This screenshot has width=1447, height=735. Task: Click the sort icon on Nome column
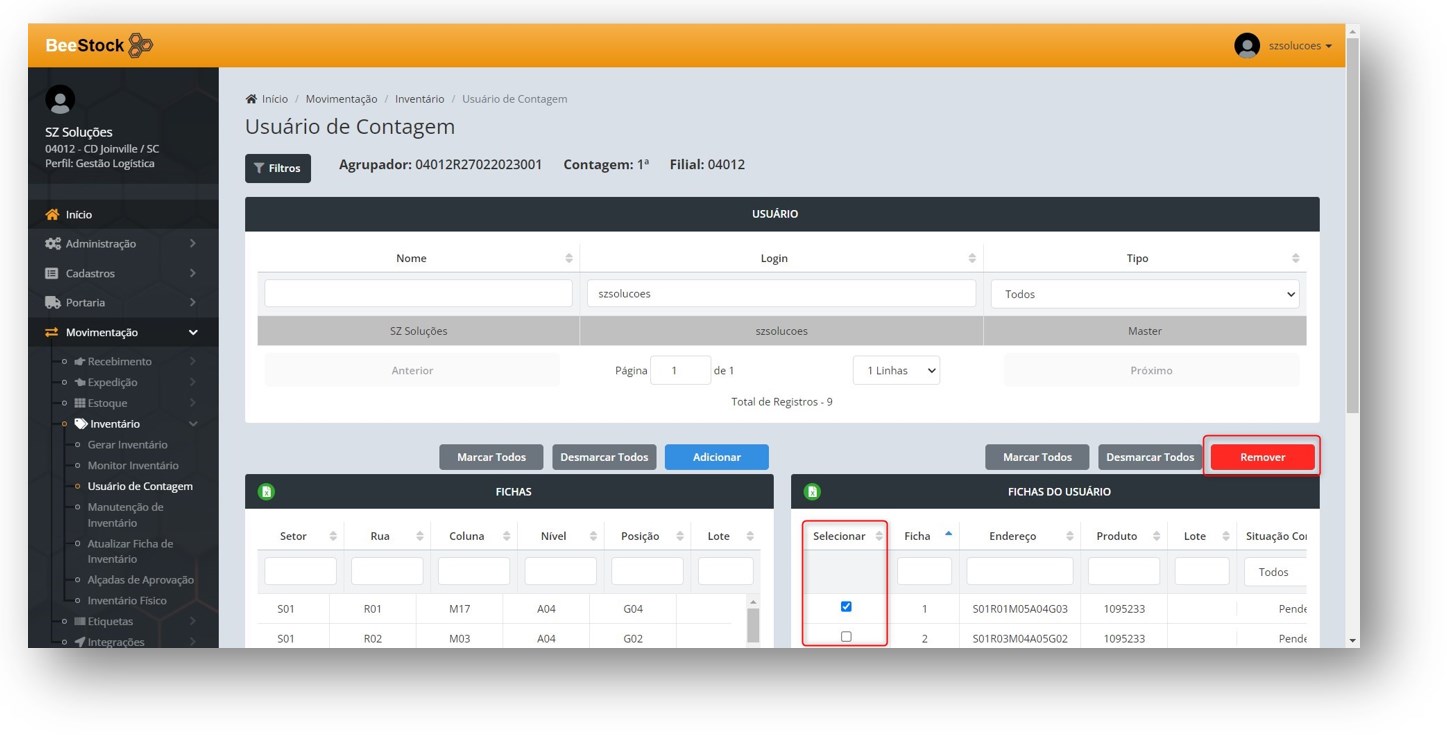coord(569,258)
